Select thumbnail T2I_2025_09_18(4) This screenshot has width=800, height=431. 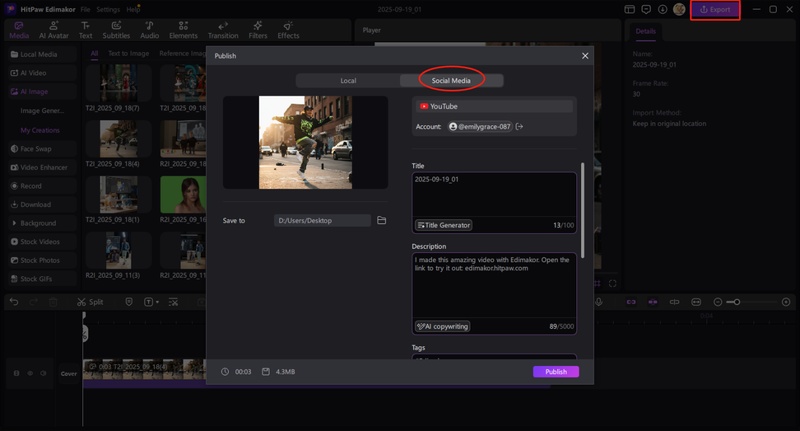coord(118,139)
